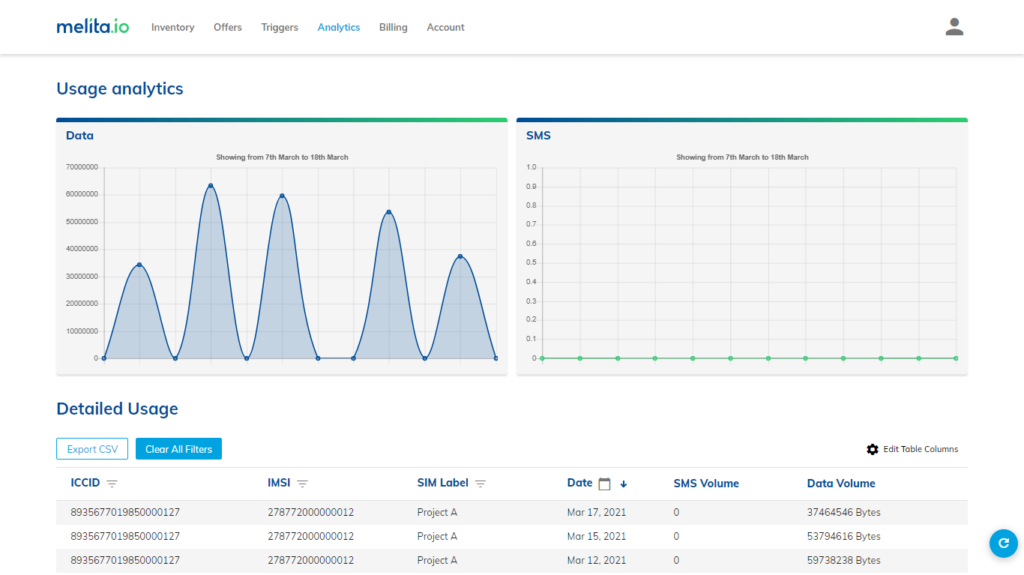Open the Billing section
This screenshot has height=575, width=1024.
pos(393,27)
